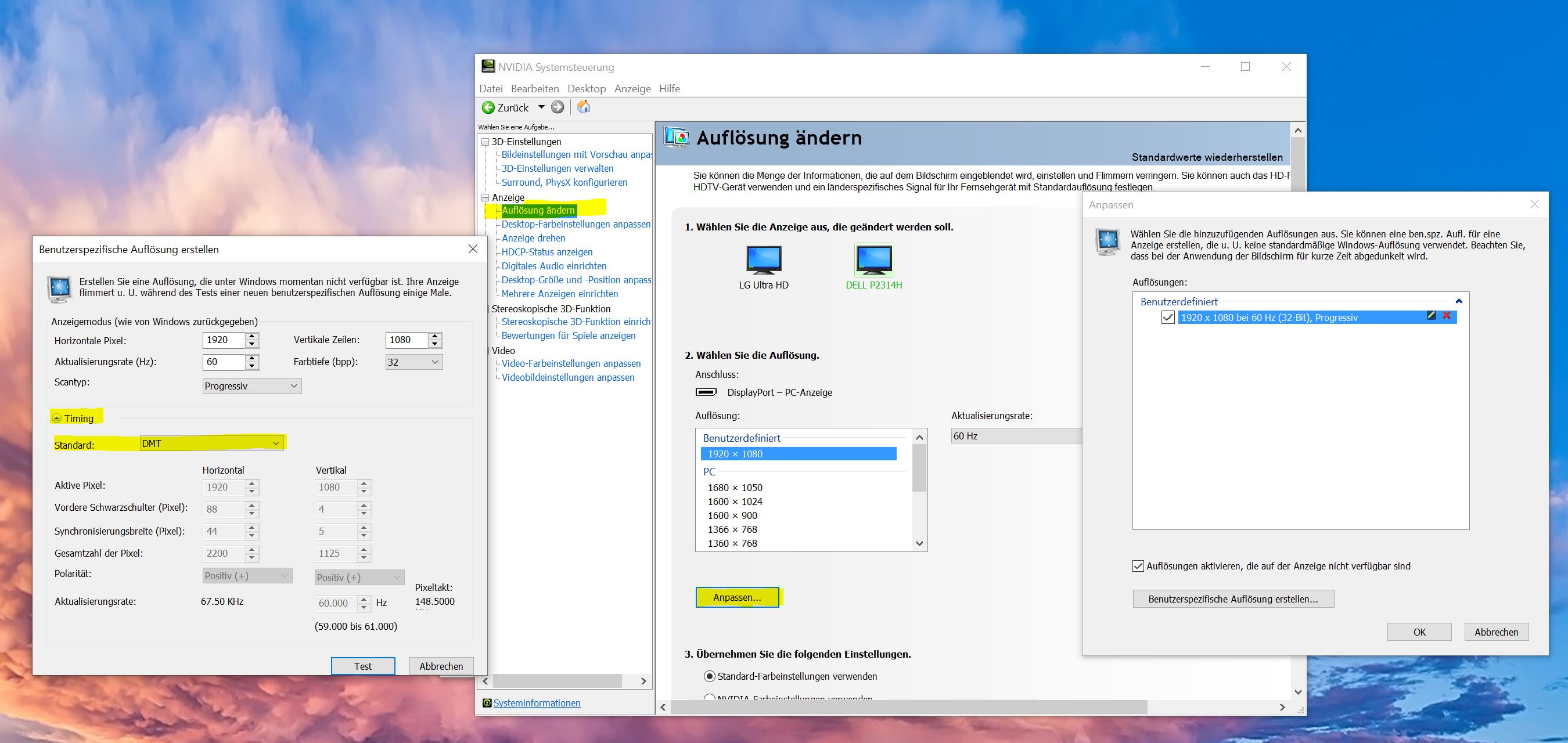1568x743 pixels.
Task: Click the green Zurück back arrow icon
Action: click(x=488, y=108)
